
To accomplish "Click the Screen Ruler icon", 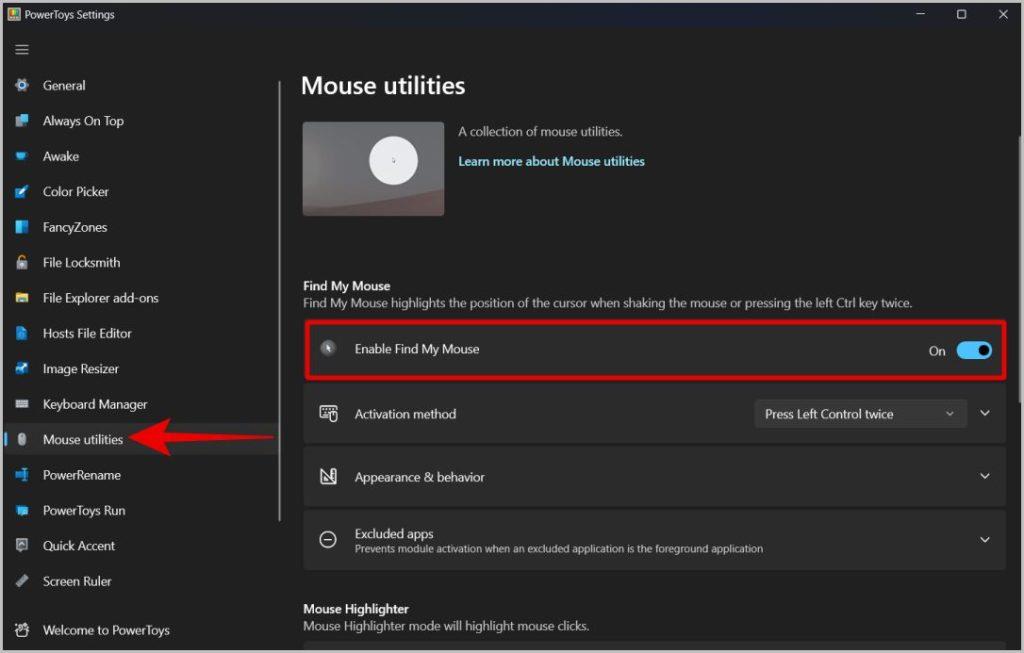I will (x=22, y=581).
